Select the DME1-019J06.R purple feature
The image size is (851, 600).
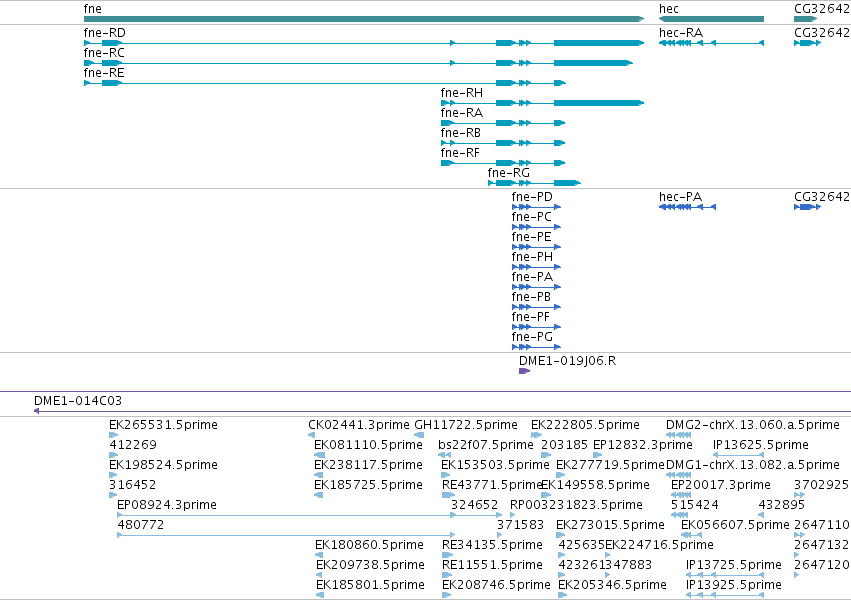coord(524,371)
